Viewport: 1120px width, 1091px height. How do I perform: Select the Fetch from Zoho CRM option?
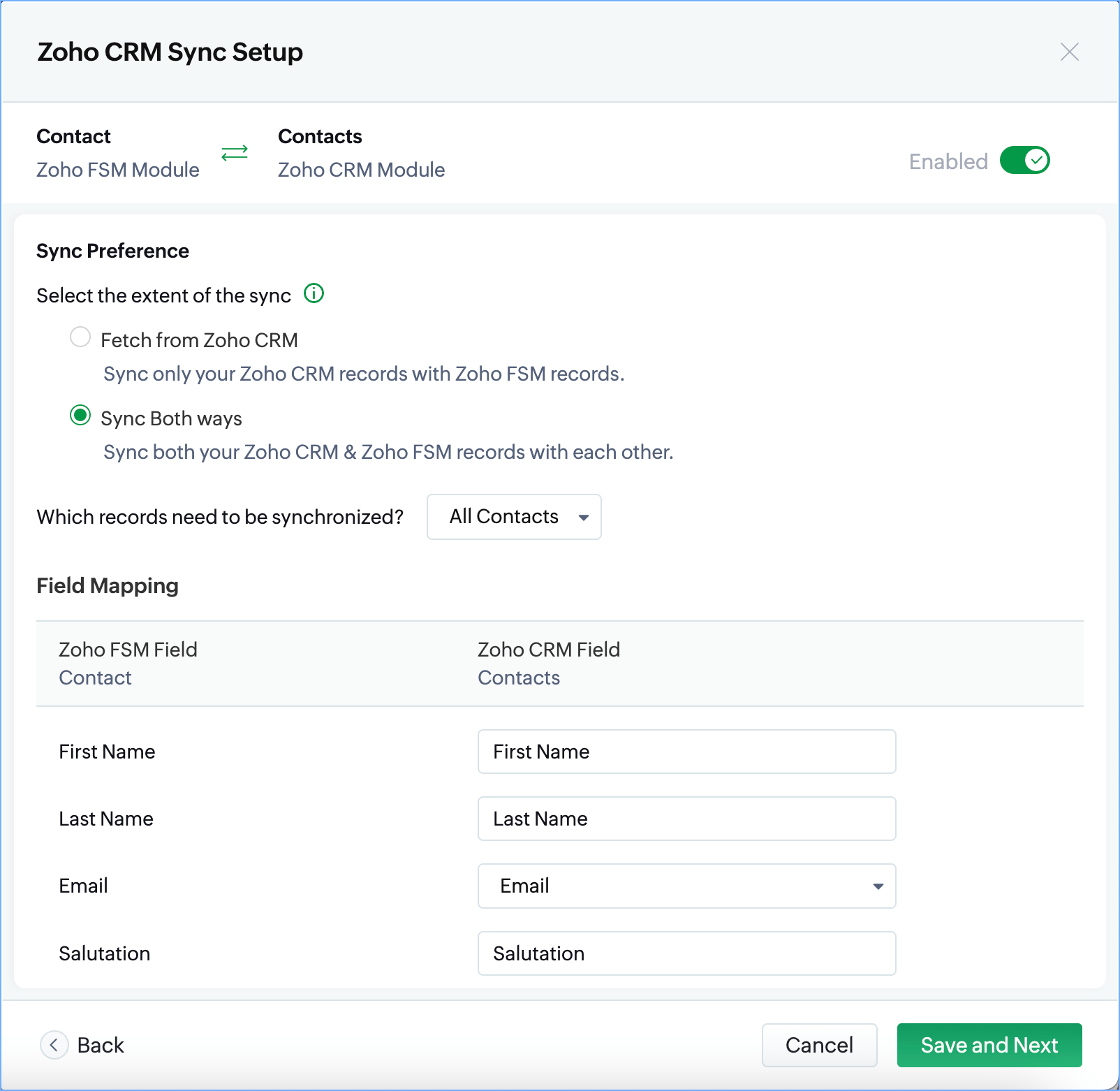[80, 337]
